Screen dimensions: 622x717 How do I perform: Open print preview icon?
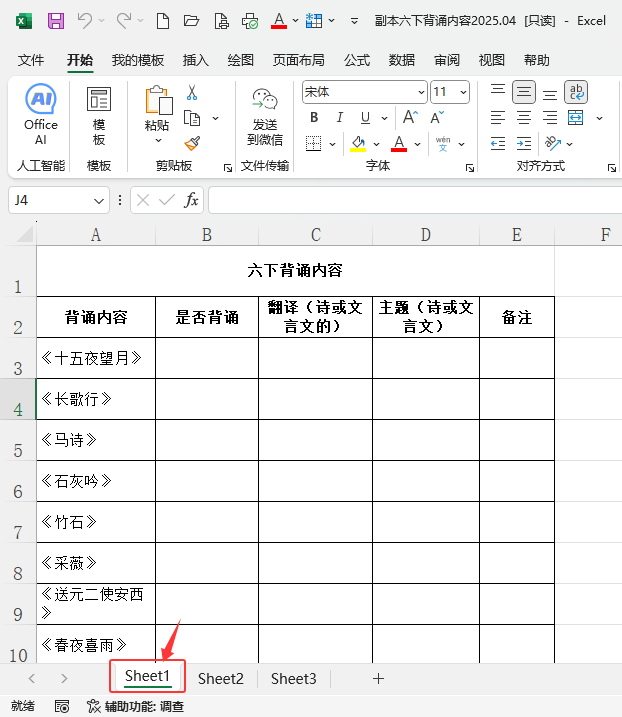[221, 21]
